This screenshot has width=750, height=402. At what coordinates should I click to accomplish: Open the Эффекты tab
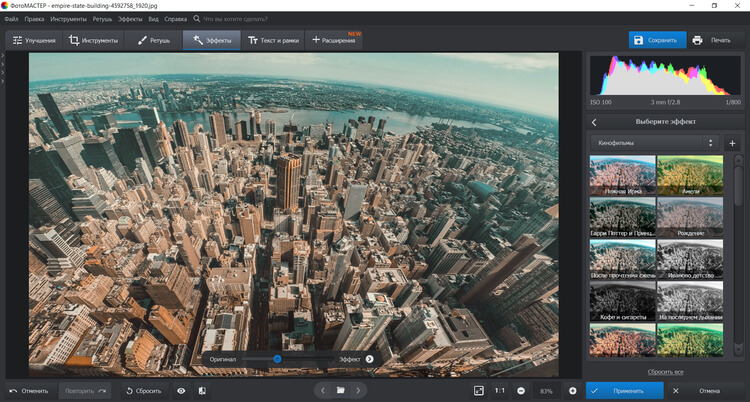pos(211,40)
